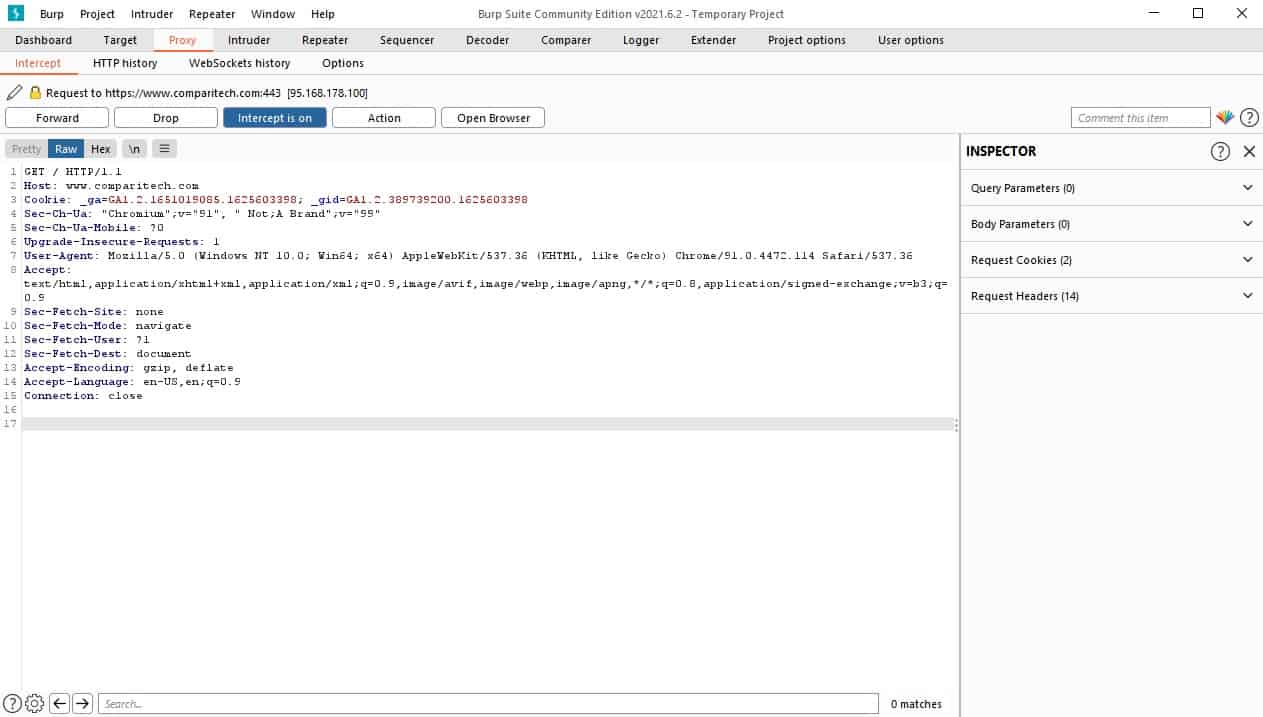Open the Project menu
Screen dimensions: 1263x717
pos(98,14)
